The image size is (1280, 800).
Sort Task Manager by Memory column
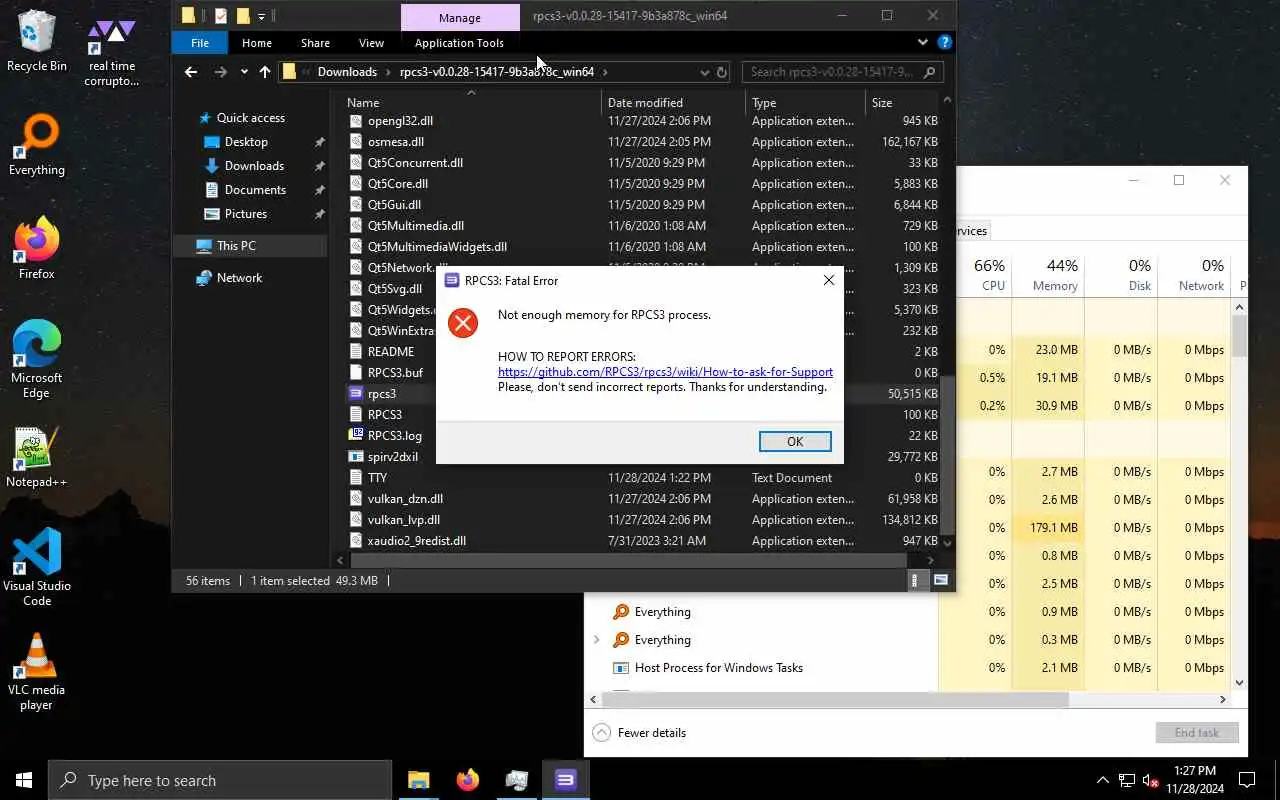pyautogui.click(x=1048, y=274)
